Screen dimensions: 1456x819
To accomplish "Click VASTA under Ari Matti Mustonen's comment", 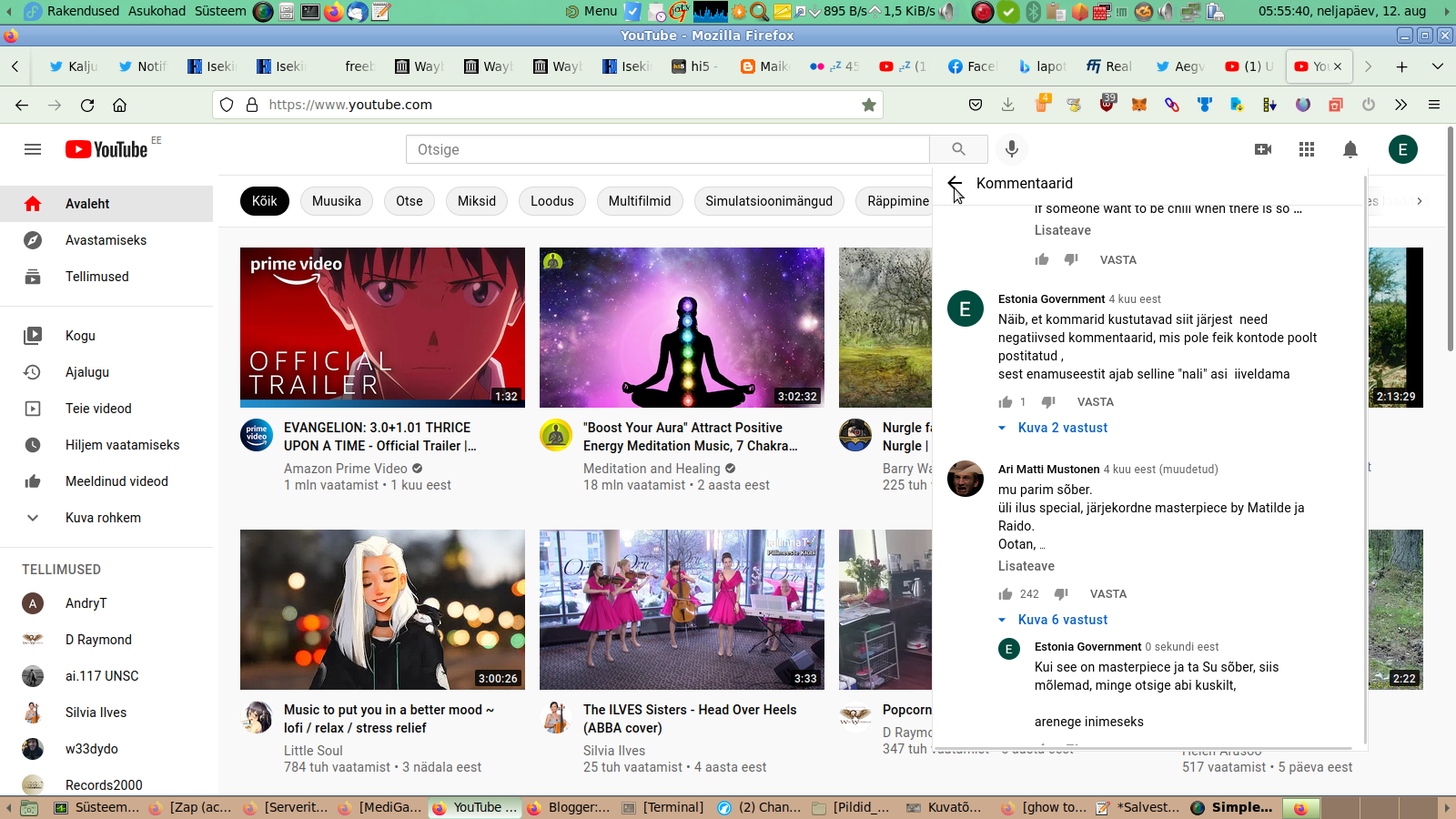I will point(1107,594).
